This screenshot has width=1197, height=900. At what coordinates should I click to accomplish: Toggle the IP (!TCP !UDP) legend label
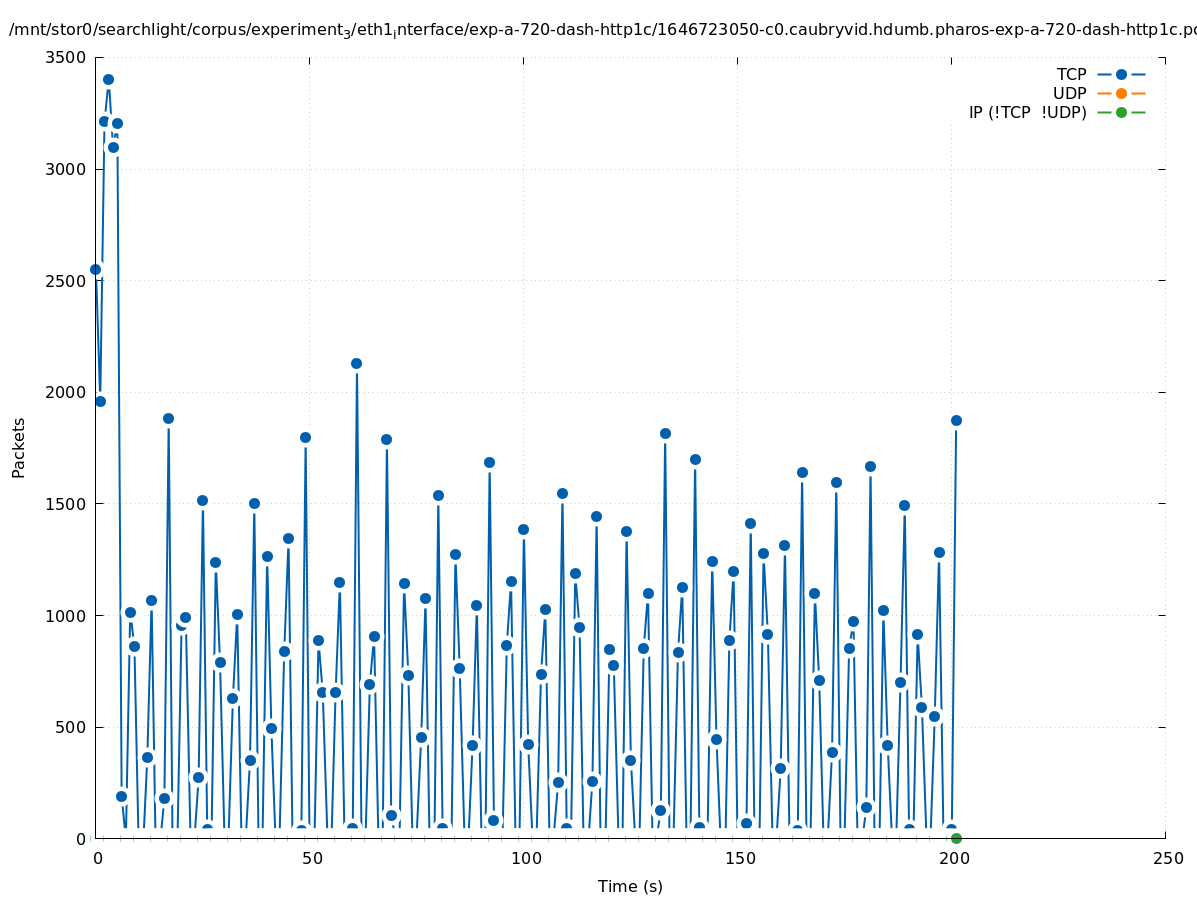pos(1027,112)
